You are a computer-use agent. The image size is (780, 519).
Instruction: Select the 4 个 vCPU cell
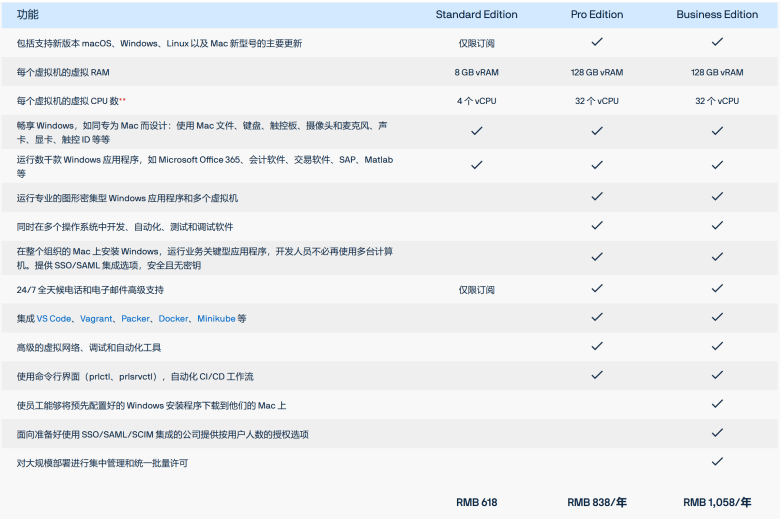click(477, 101)
